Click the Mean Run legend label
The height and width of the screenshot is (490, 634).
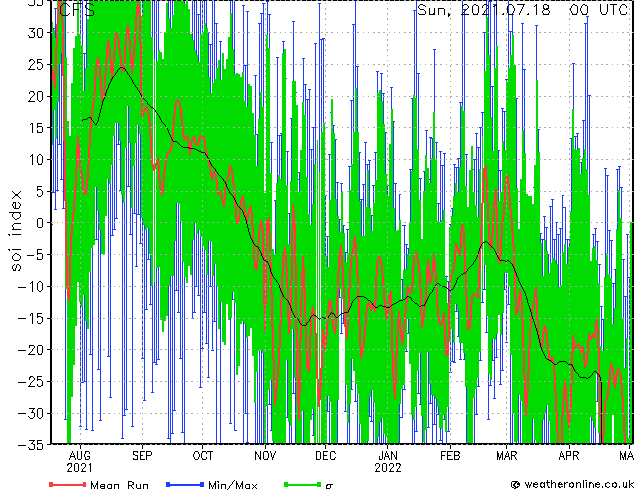[119, 485]
